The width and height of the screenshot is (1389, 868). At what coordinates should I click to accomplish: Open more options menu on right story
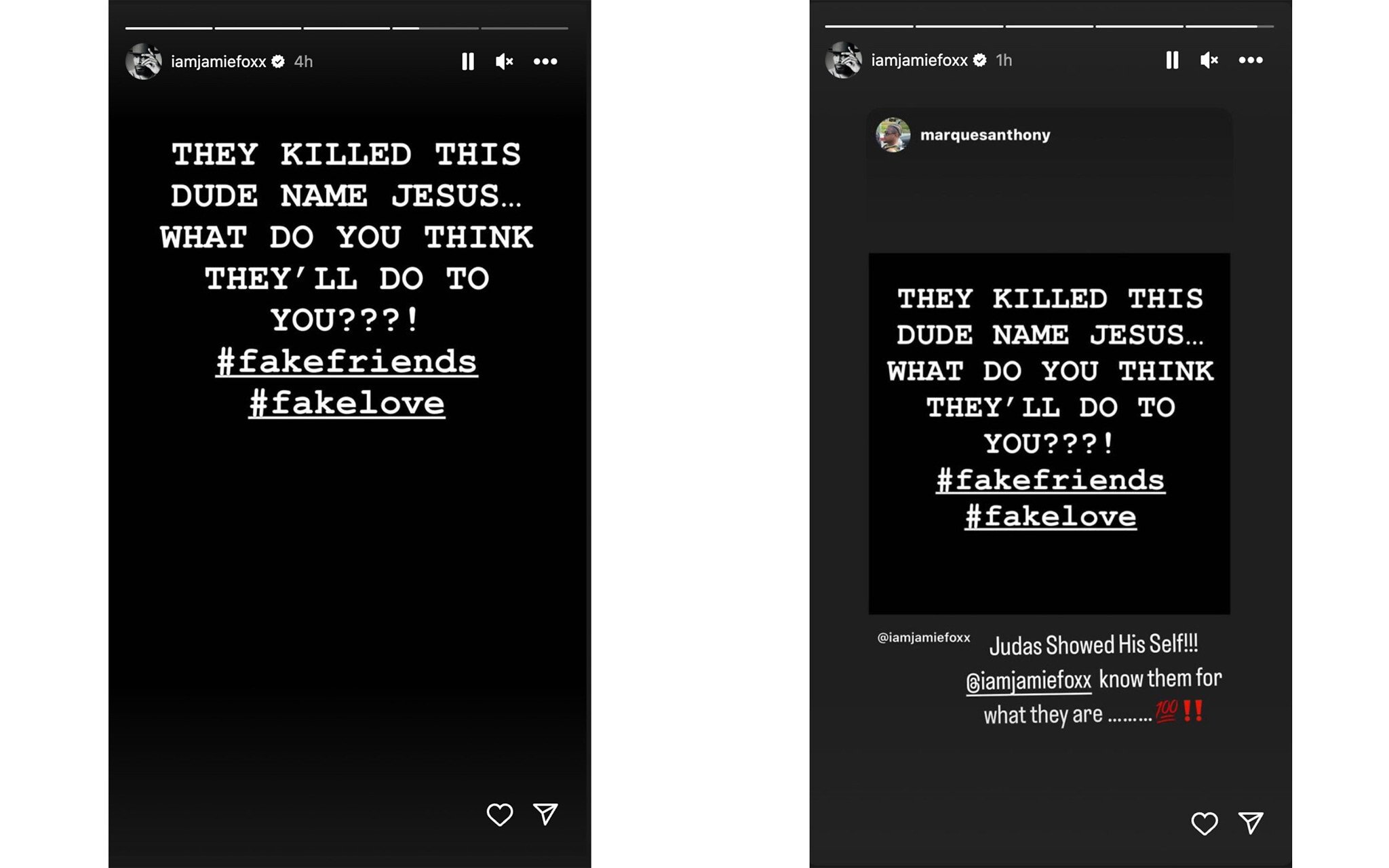pos(1251,60)
